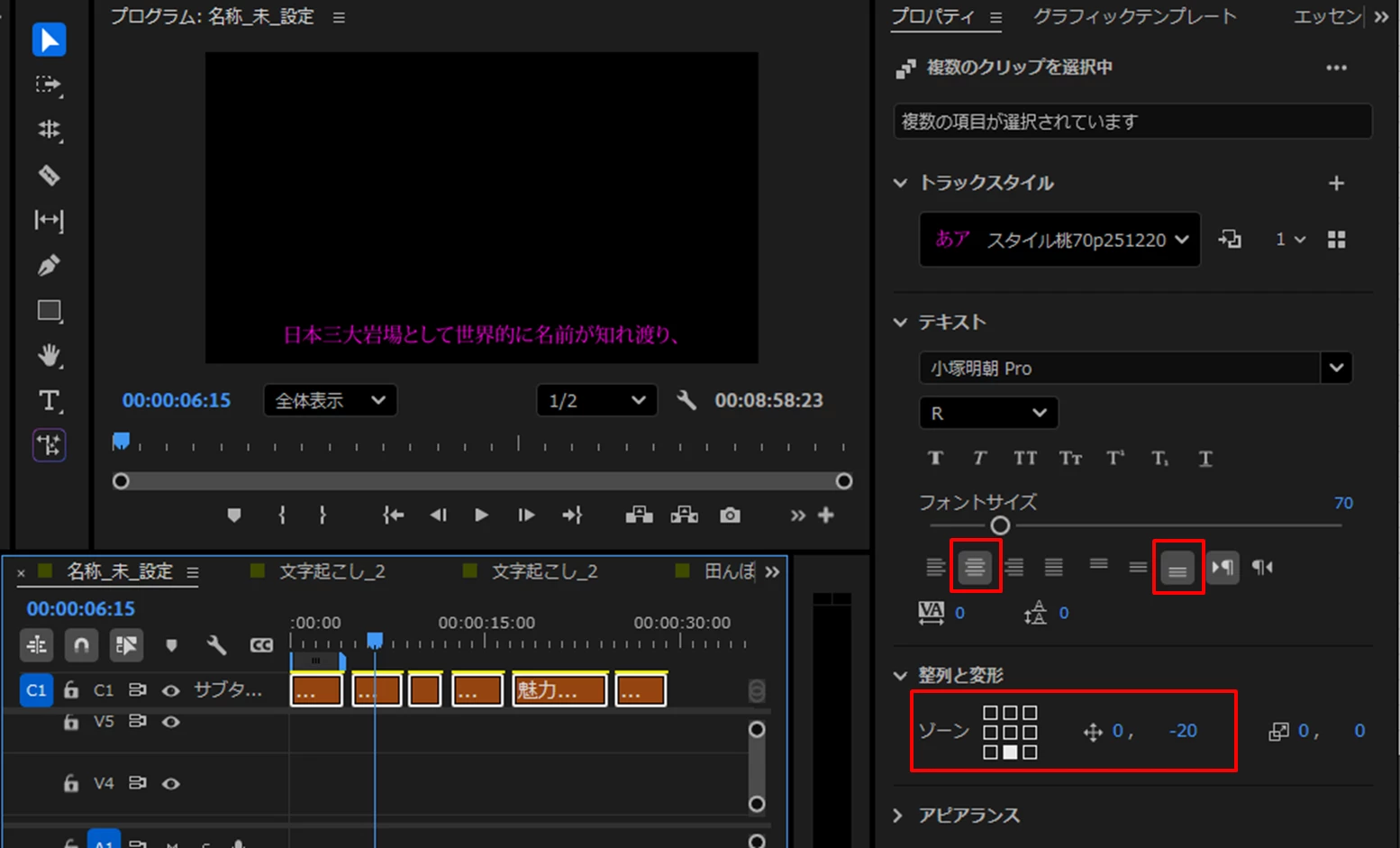
Task: Select the Ripple Edit tool
Action: (x=49, y=130)
